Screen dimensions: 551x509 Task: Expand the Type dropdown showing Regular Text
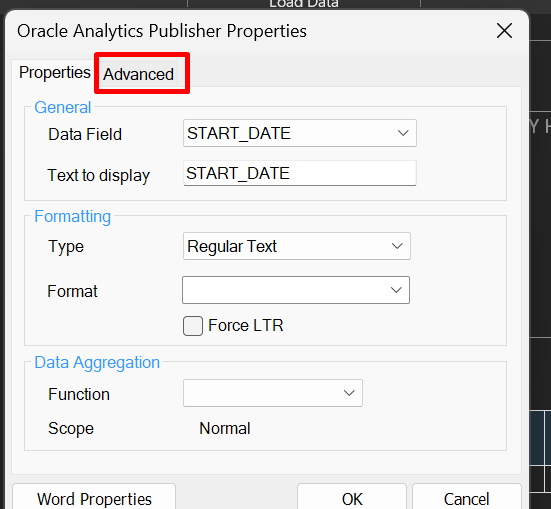[x=297, y=246]
